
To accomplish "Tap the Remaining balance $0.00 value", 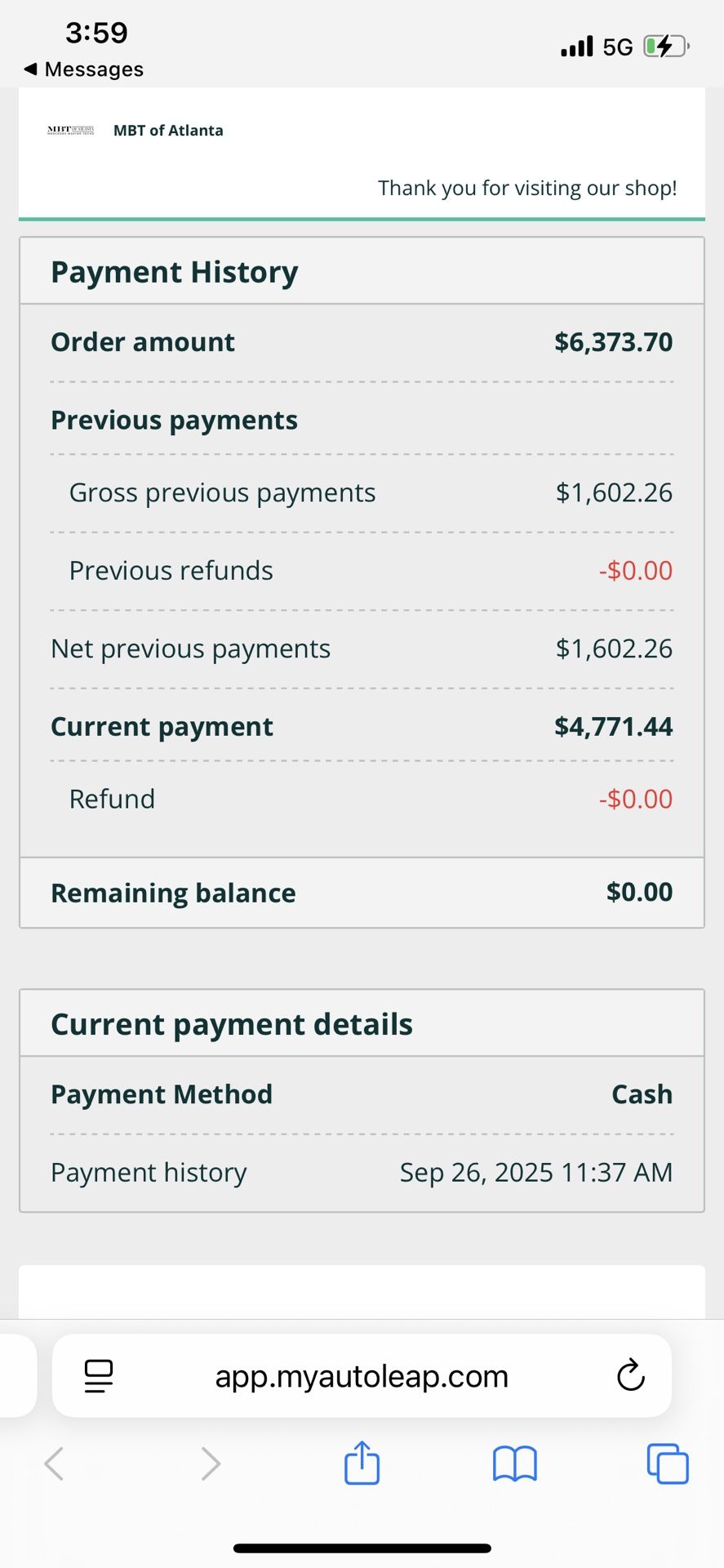I will point(639,892).
